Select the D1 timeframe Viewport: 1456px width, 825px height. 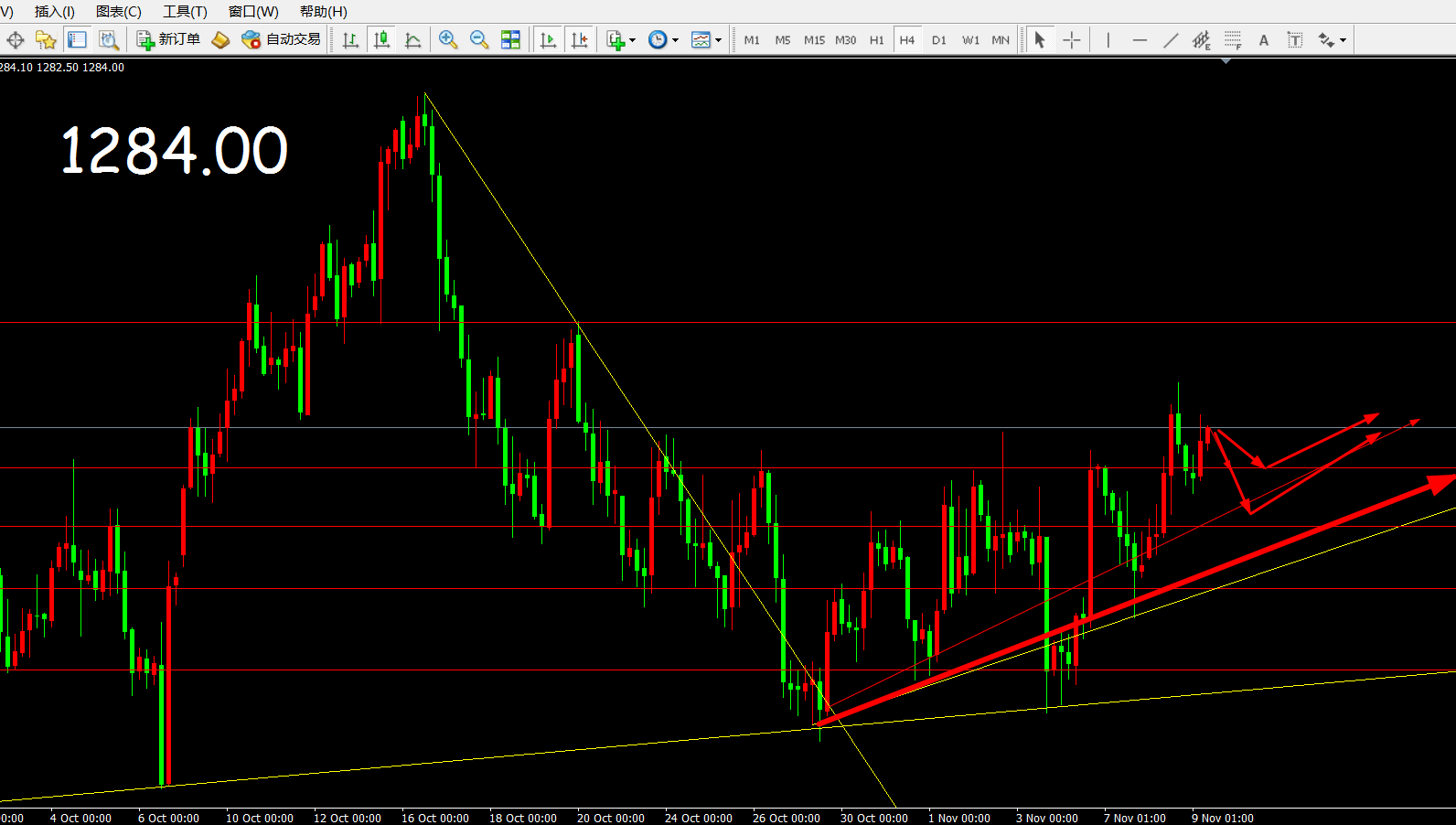click(x=939, y=40)
